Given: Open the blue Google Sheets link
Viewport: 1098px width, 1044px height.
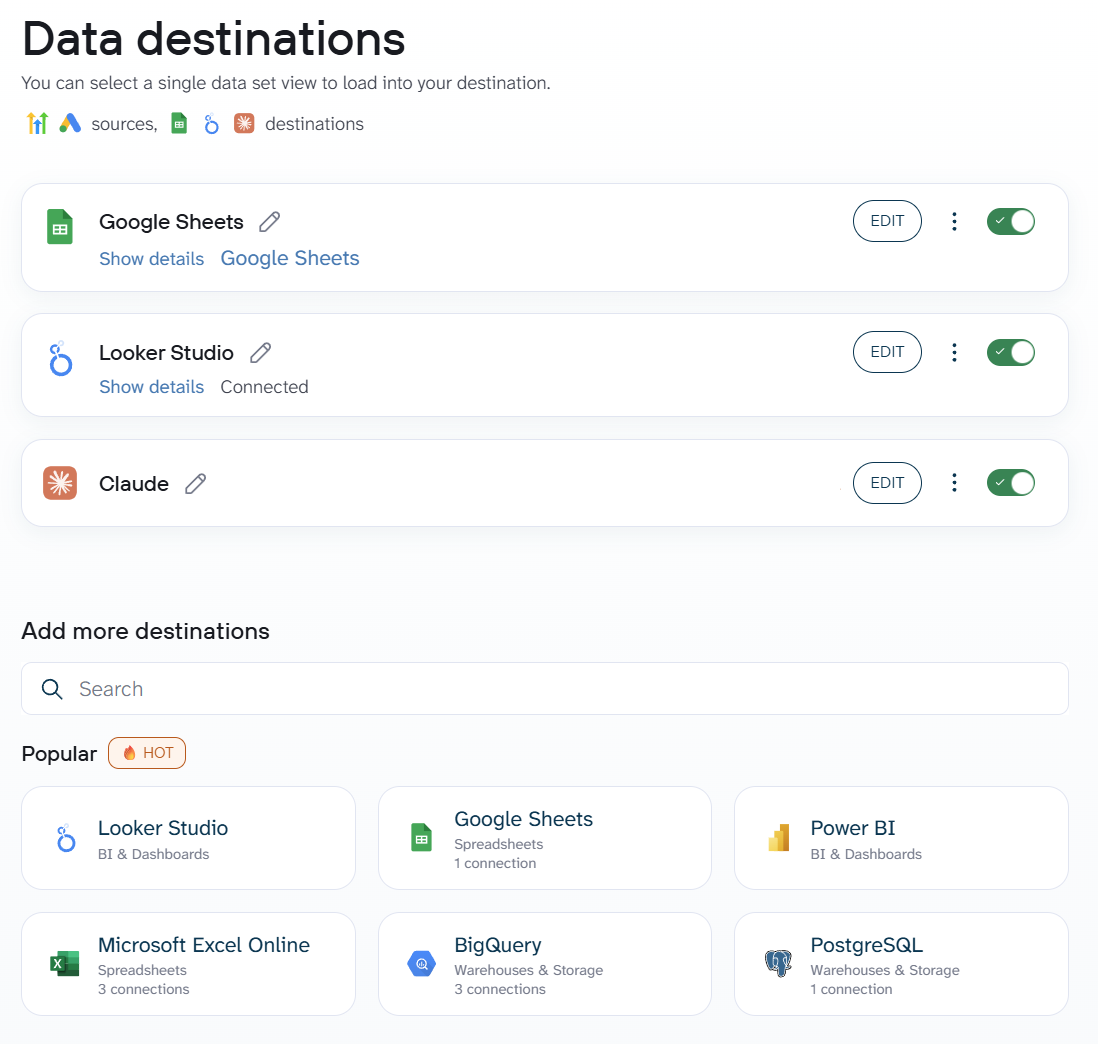Looking at the screenshot, I should coord(290,258).
